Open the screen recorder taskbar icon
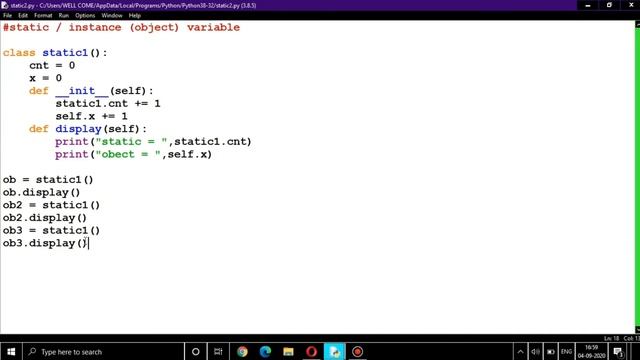 (x=358, y=351)
